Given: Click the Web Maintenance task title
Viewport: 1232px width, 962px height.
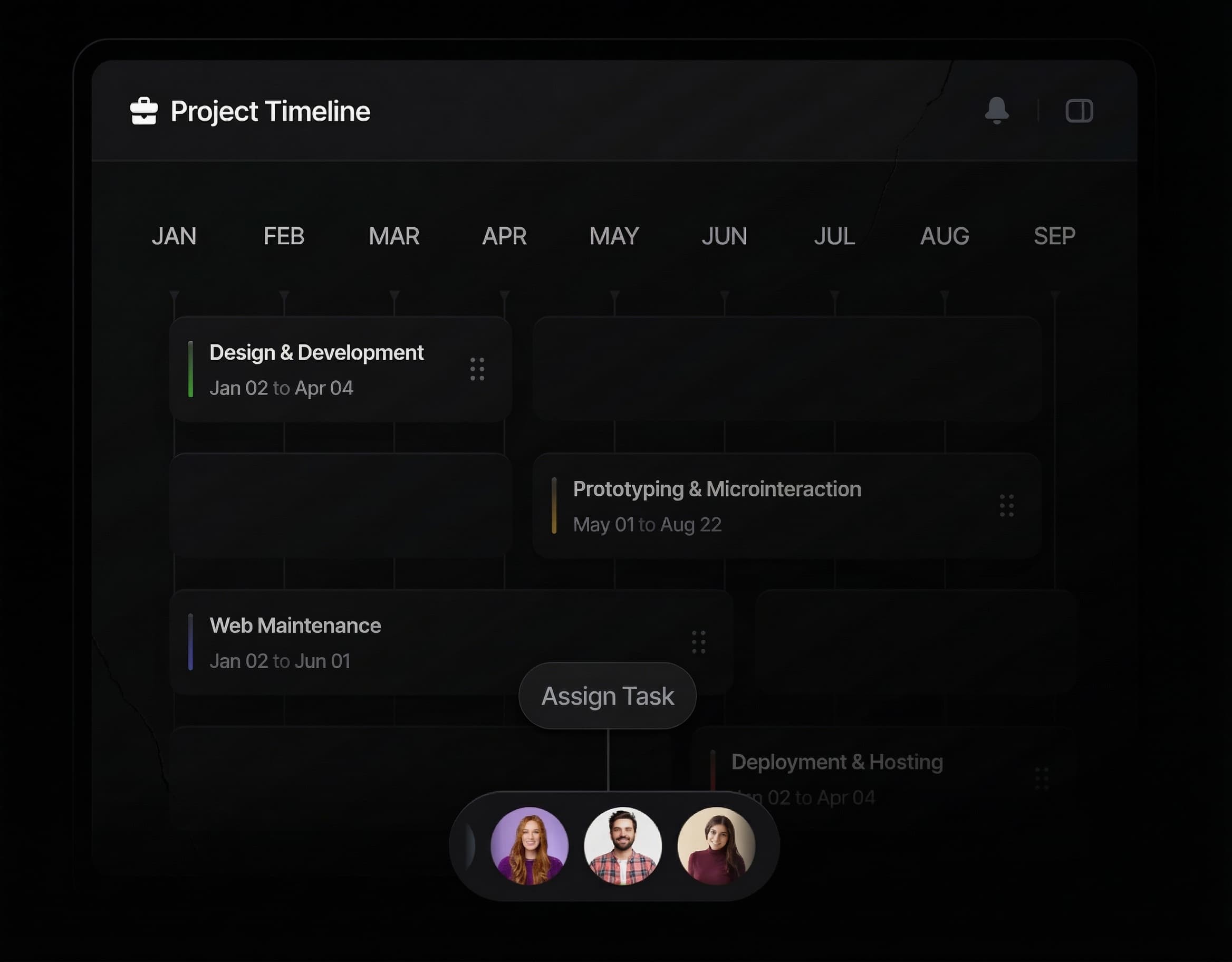Looking at the screenshot, I should (295, 625).
